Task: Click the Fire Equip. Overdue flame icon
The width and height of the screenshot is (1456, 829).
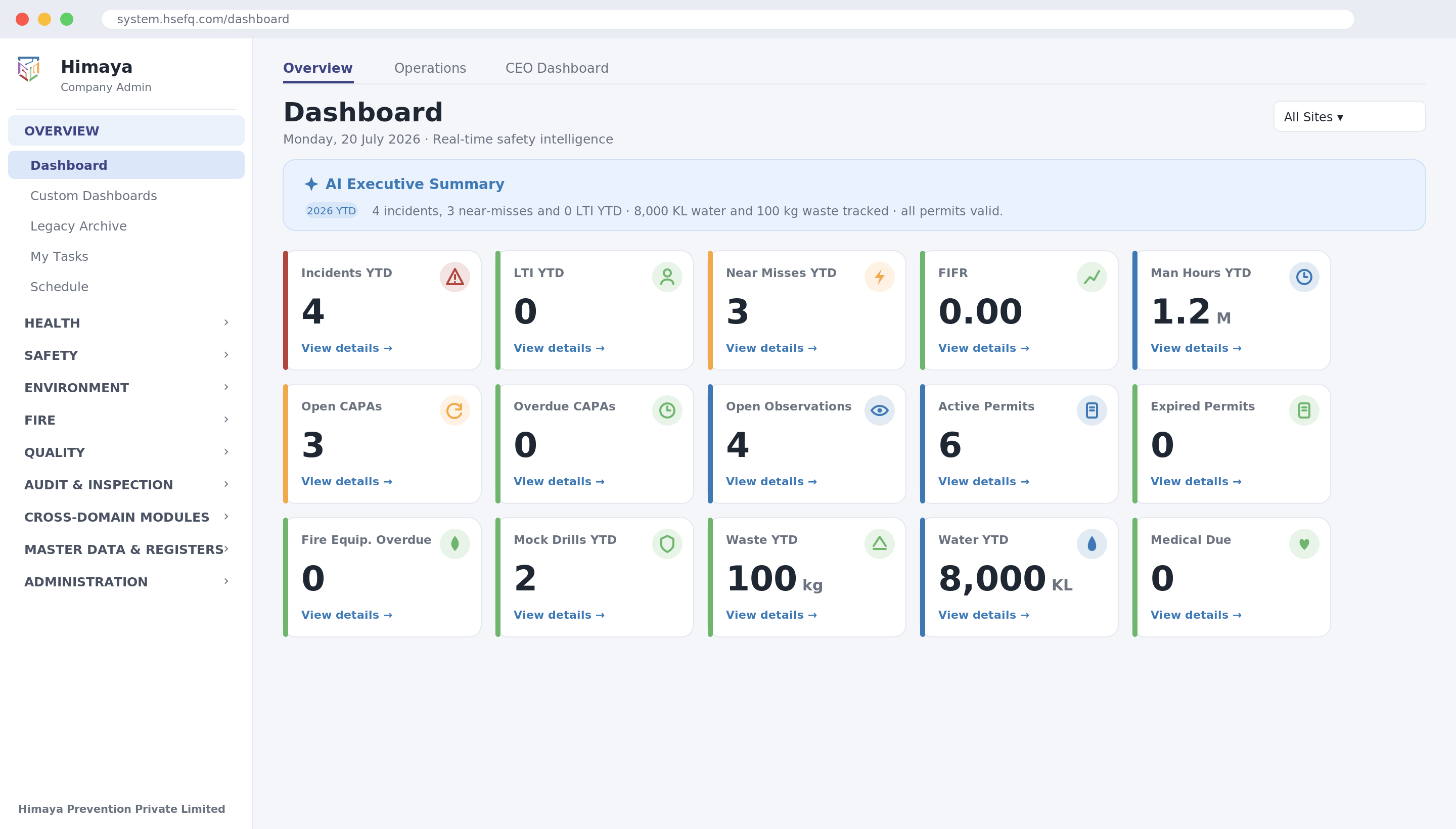Action: click(454, 544)
